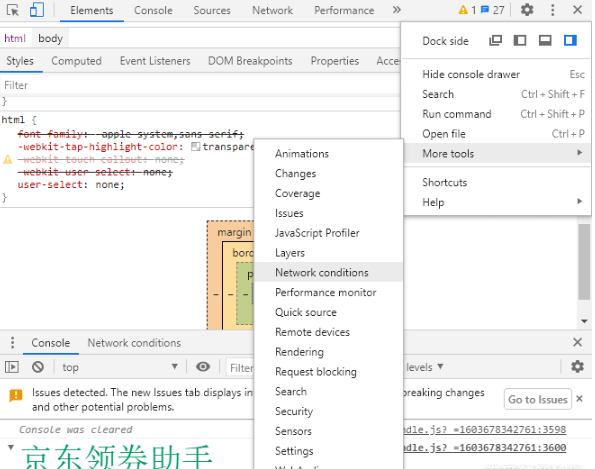Open Animations from More tools
Screen dimensions: 595x469
tap(328, 153)
